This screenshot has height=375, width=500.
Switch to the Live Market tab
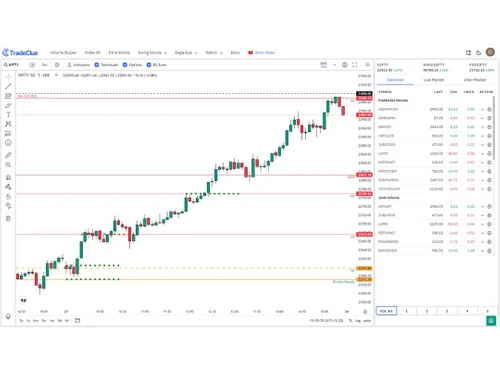[x=433, y=80]
